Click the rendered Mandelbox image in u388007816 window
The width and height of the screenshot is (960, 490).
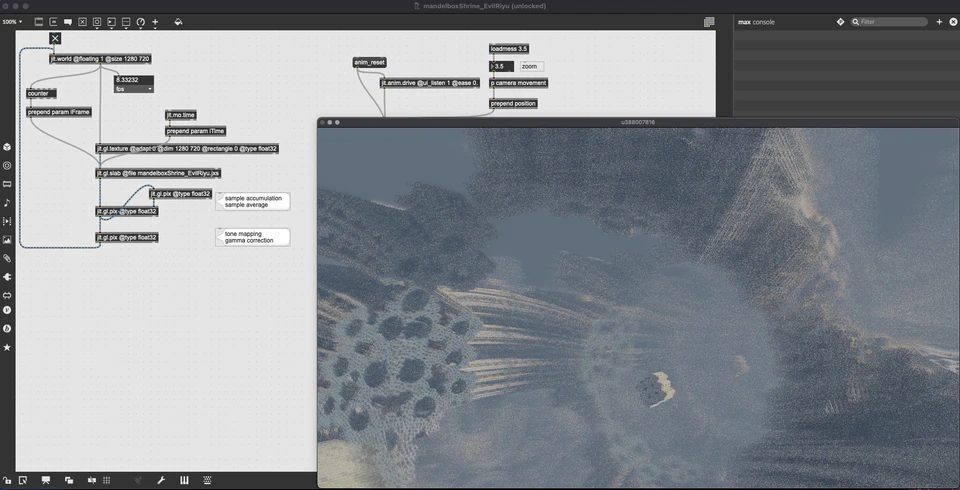click(x=638, y=307)
